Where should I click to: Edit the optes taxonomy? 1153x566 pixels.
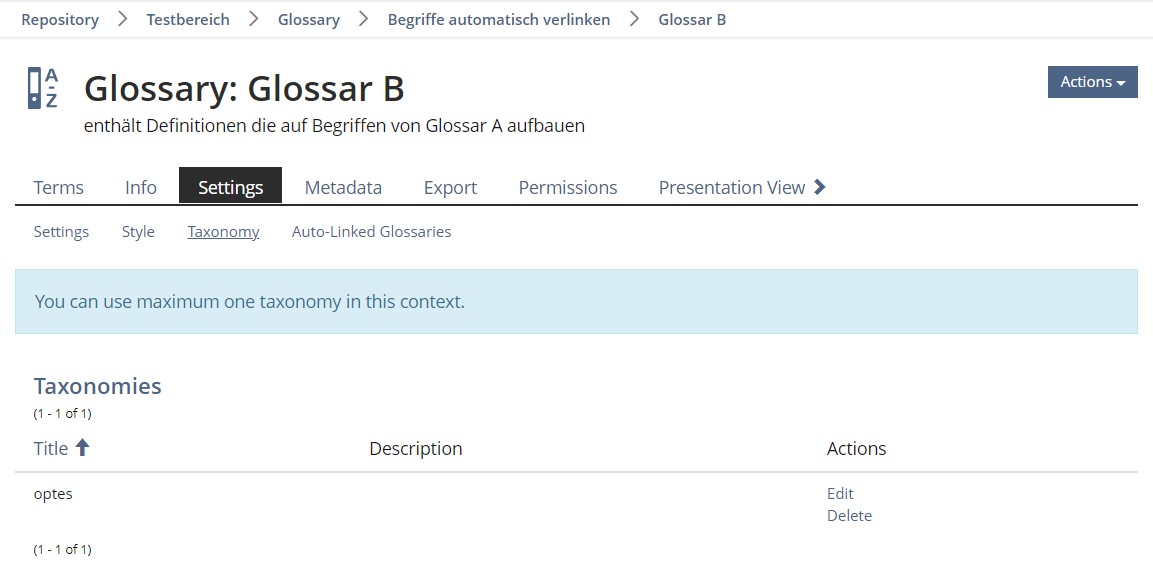[x=840, y=493]
